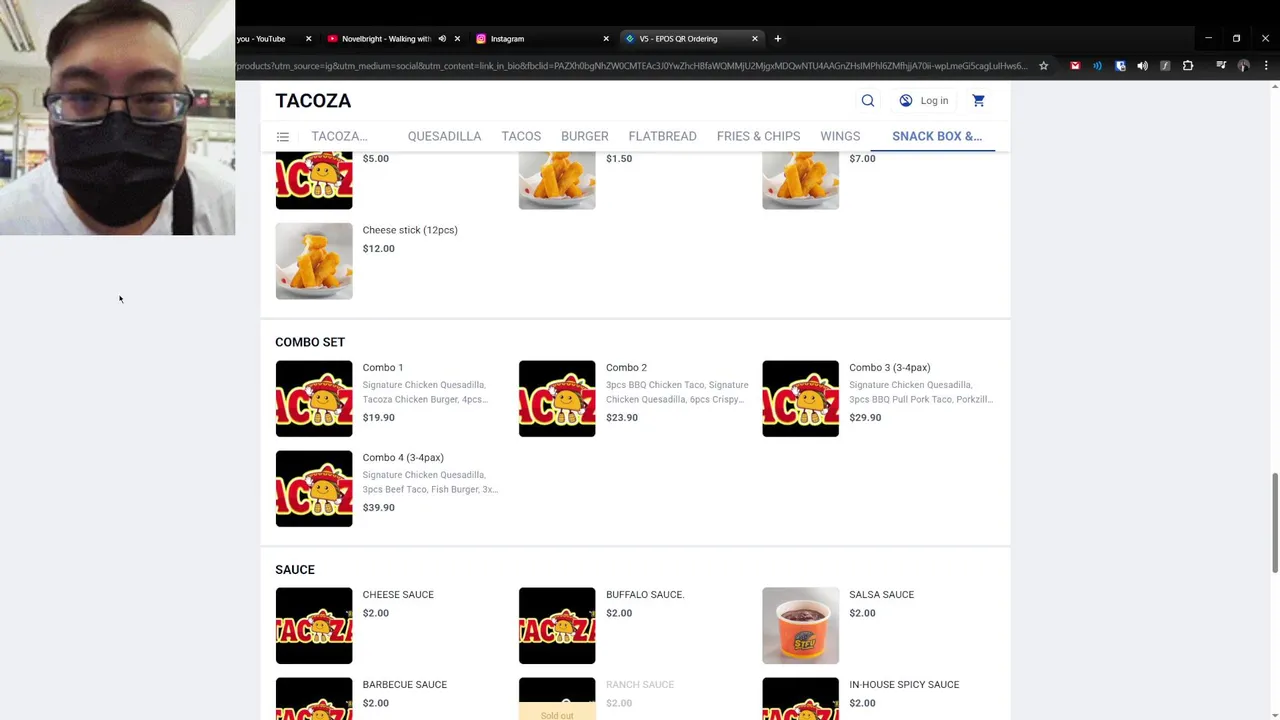Click the TACOZA store title

point(313,100)
